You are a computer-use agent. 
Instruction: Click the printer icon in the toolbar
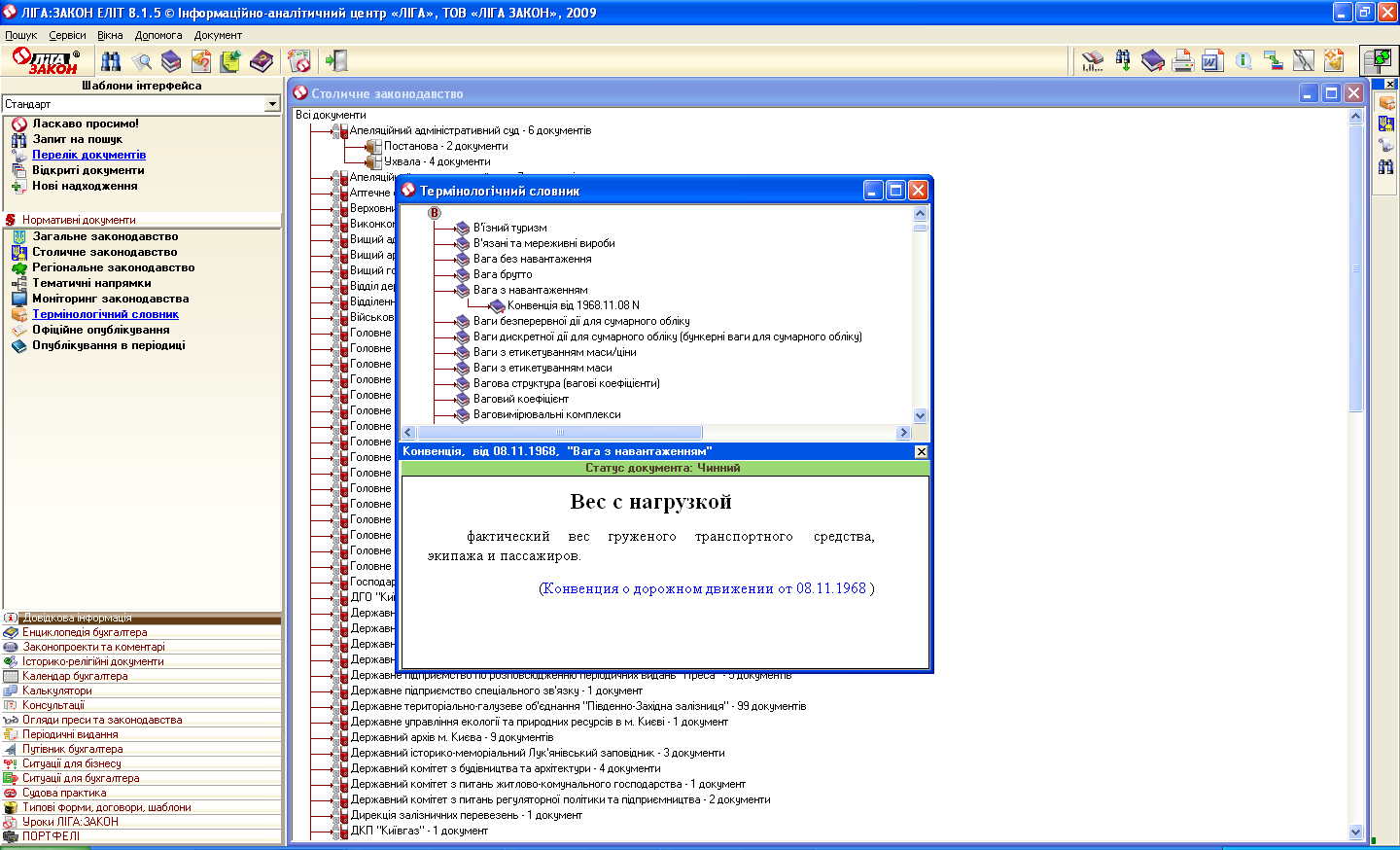[x=1182, y=61]
